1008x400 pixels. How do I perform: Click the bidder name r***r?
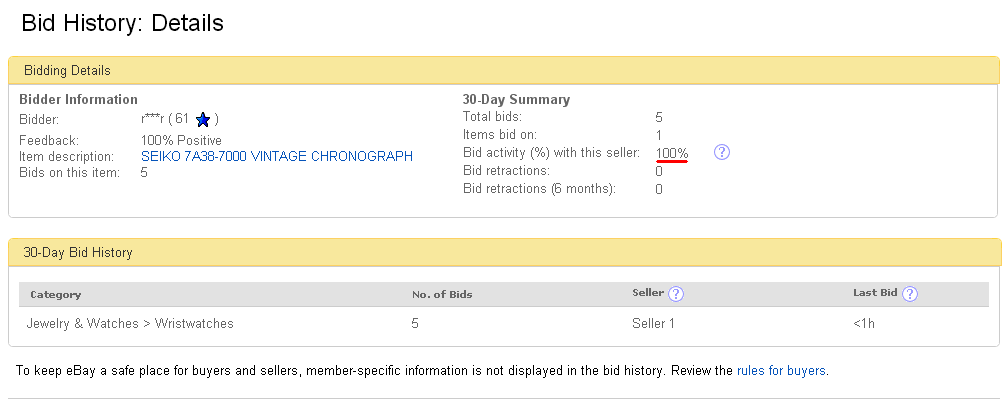pos(153,119)
